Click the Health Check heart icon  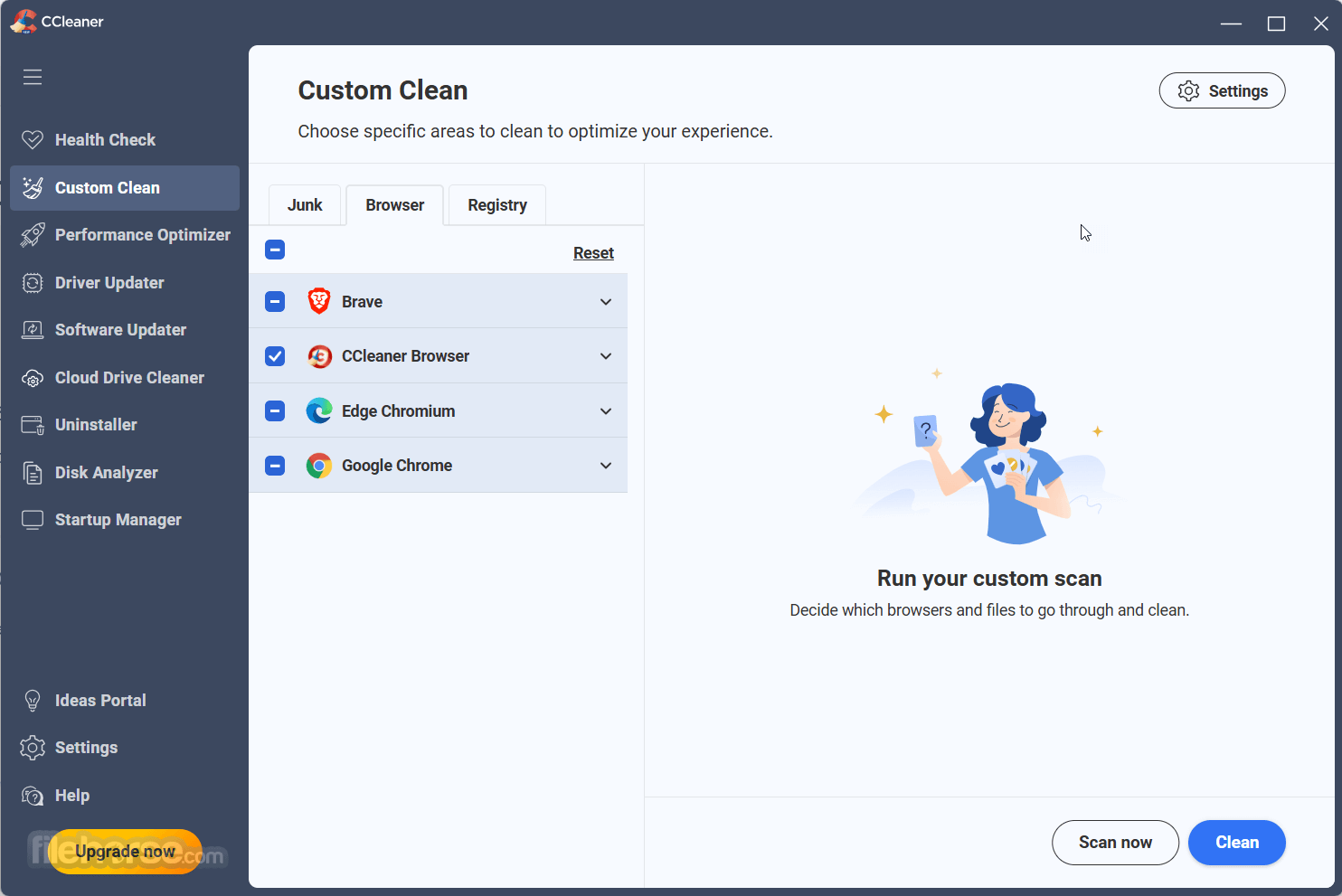pyautogui.click(x=33, y=139)
